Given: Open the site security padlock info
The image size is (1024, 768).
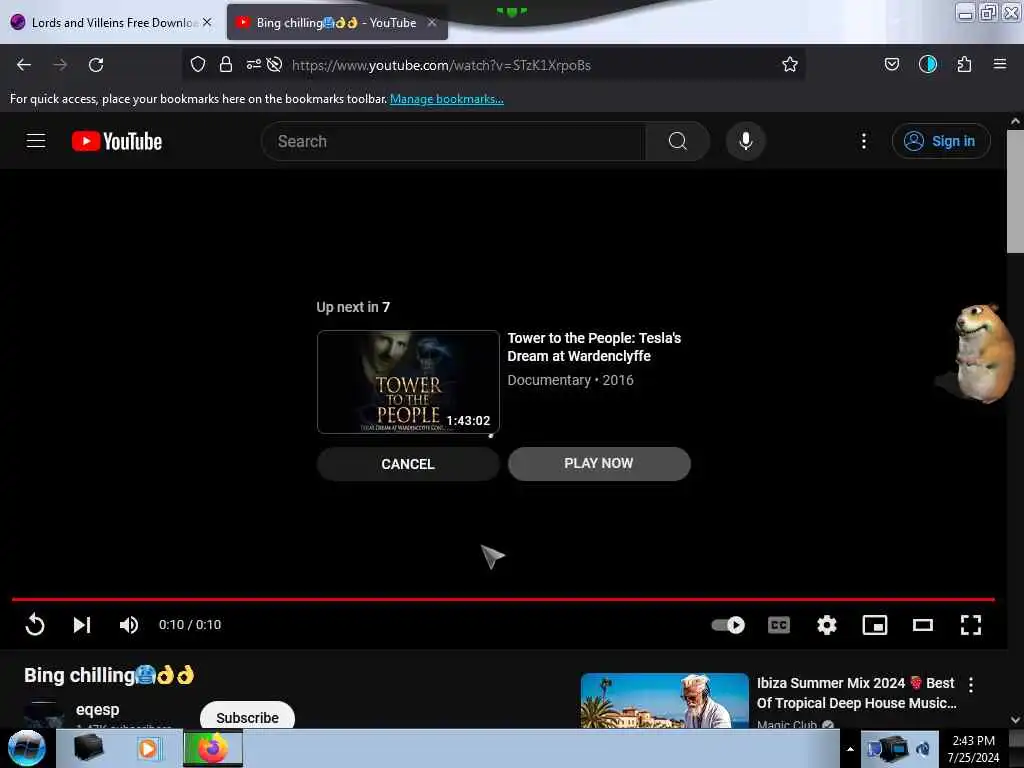Looking at the screenshot, I should coord(226,64).
